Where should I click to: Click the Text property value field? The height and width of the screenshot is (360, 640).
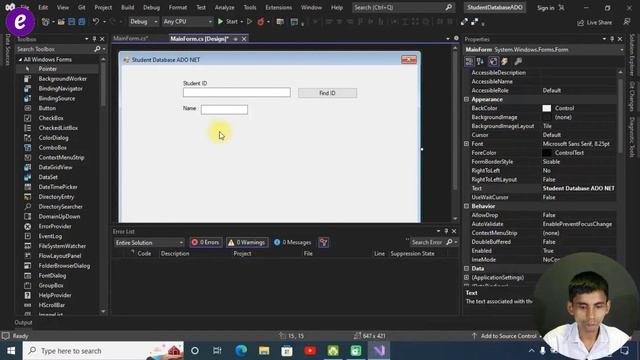tap(578, 189)
